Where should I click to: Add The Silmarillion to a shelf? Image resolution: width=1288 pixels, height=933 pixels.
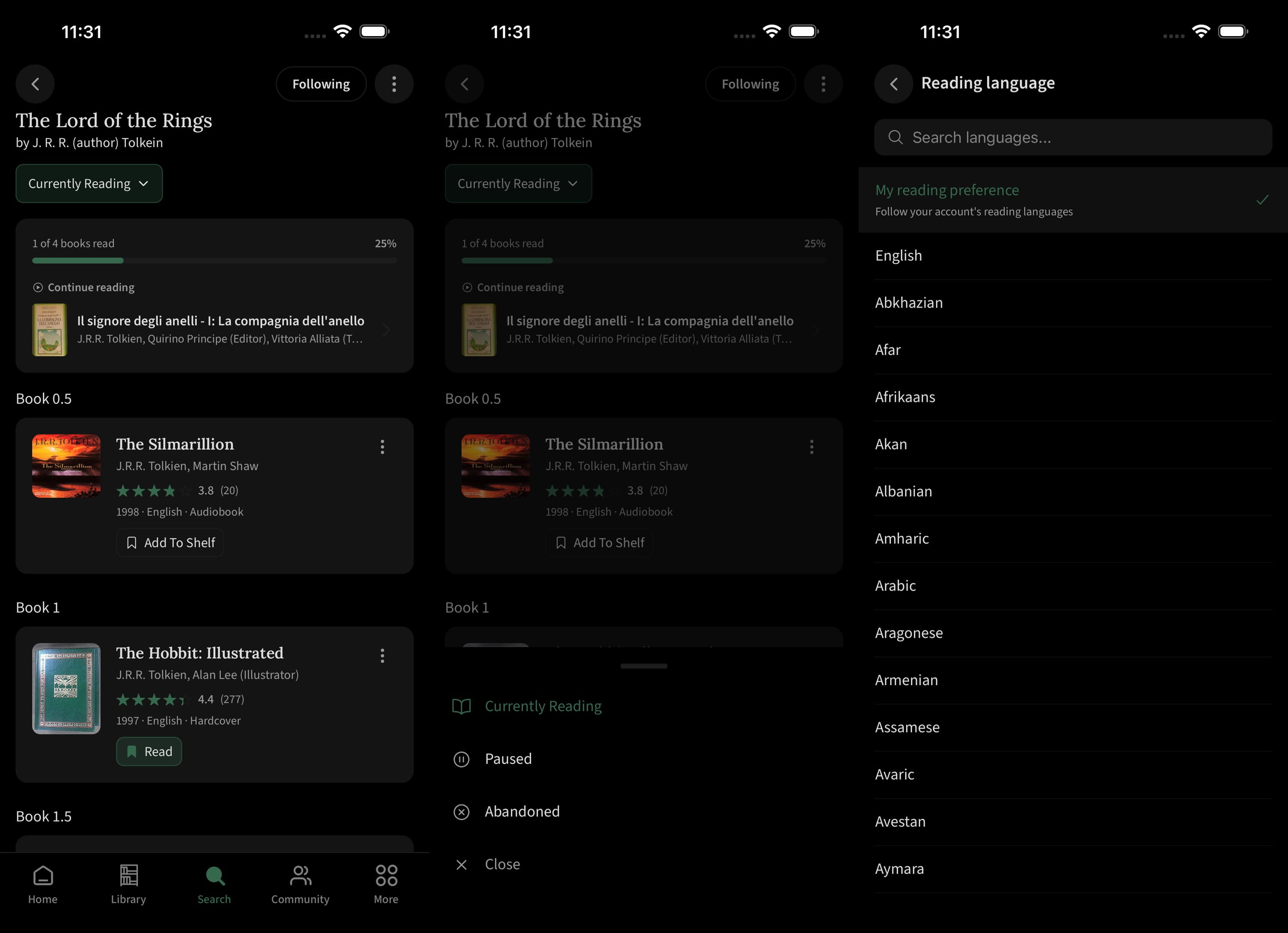[170, 543]
